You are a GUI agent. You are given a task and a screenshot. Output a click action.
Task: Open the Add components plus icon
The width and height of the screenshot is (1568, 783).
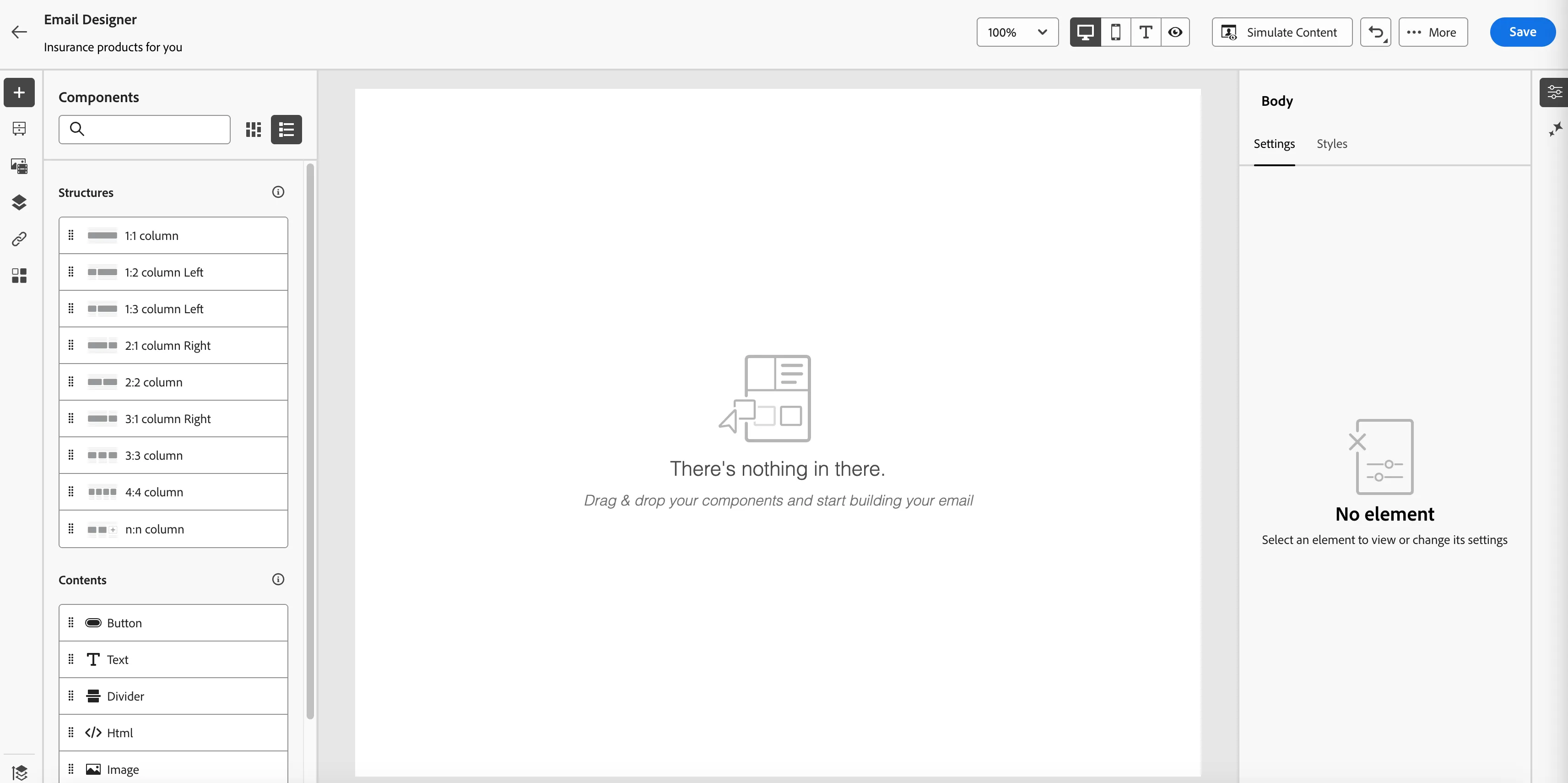click(x=19, y=92)
